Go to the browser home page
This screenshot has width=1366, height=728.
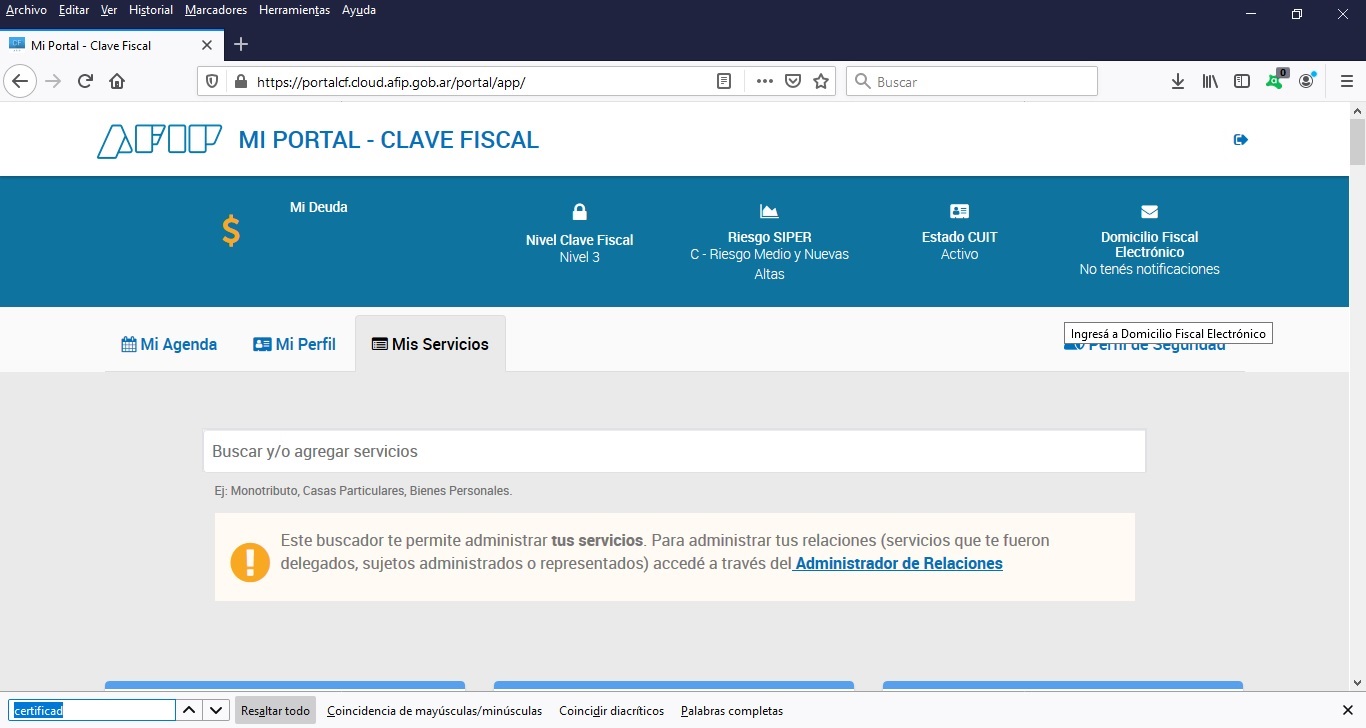point(117,82)
